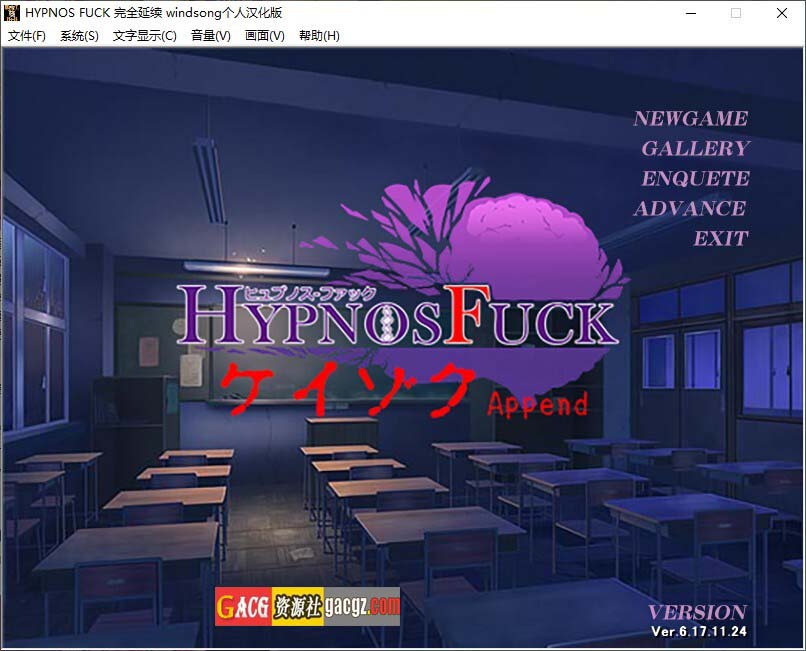This screenshot has width=806, height=651.
Task: Select ENQUETE on the title screen
Action: click(695, 178)
